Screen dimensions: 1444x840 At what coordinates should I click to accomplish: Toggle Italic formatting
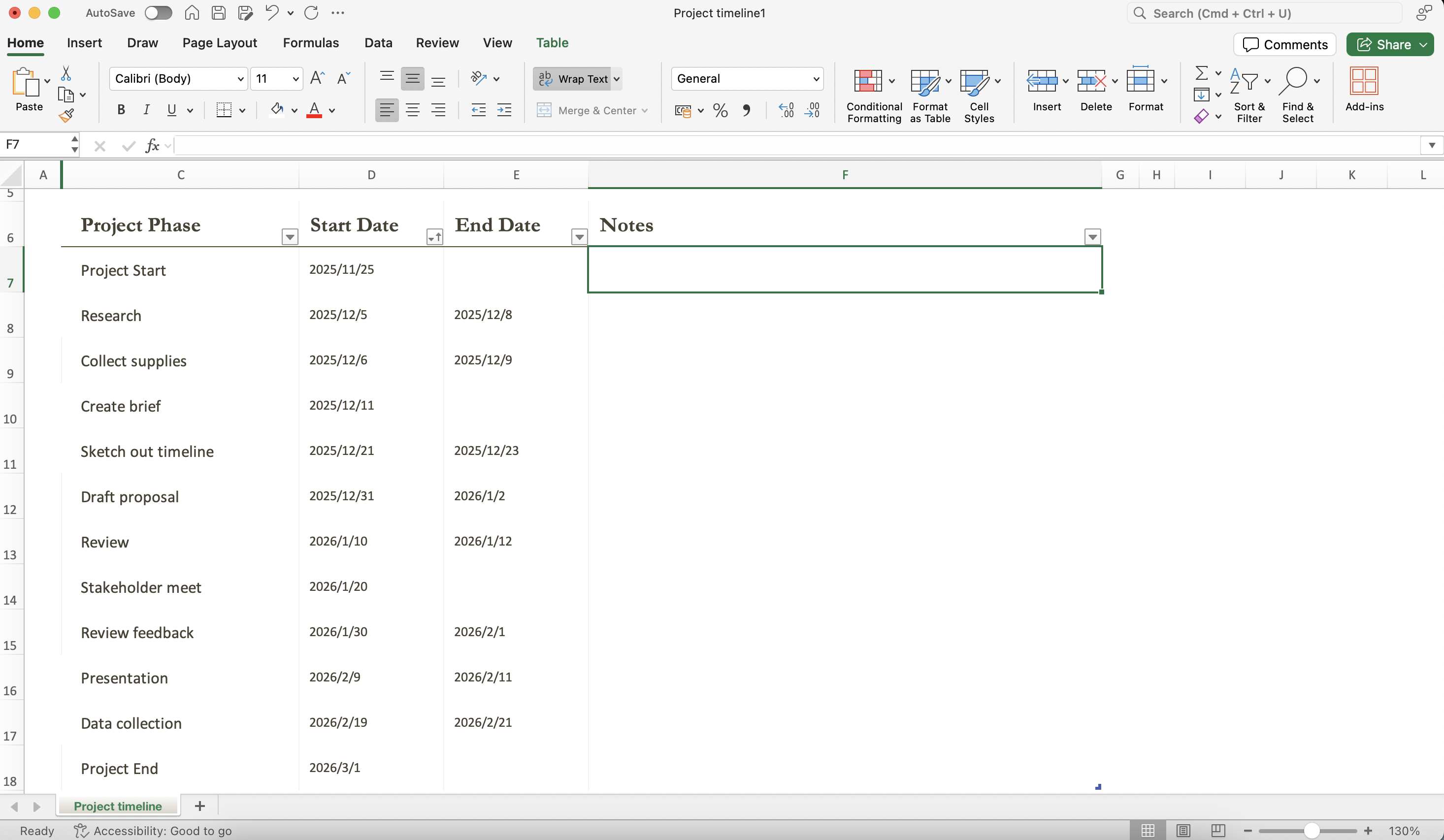(146, 110)
